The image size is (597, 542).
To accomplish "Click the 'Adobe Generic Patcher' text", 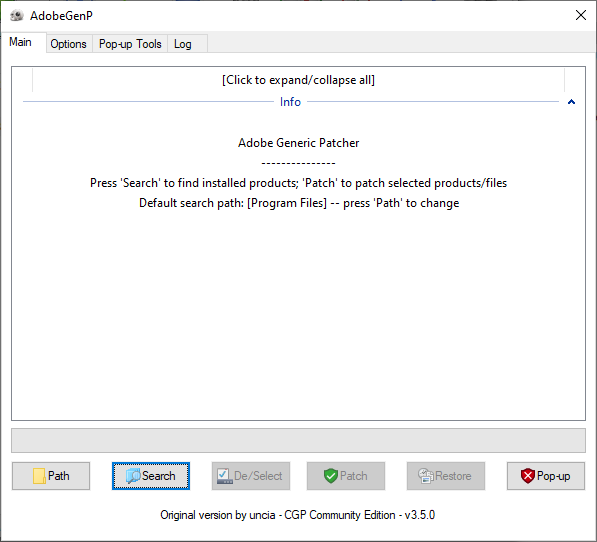I will 298,143.
